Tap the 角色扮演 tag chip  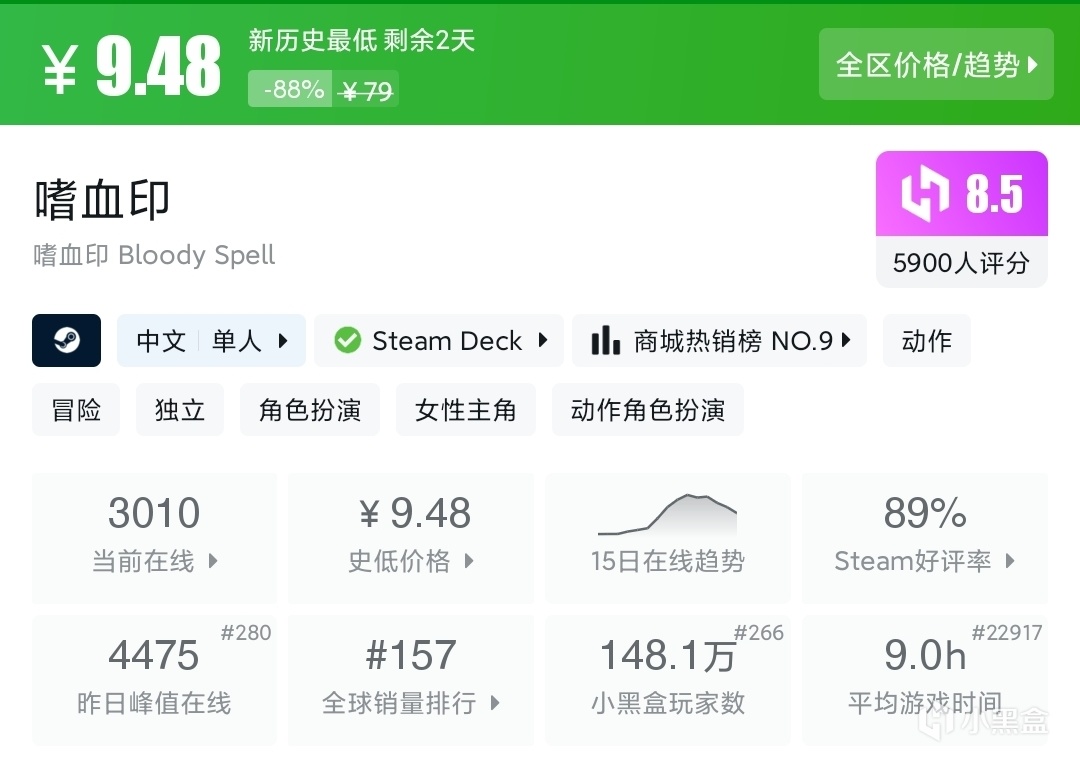[310, 410]
